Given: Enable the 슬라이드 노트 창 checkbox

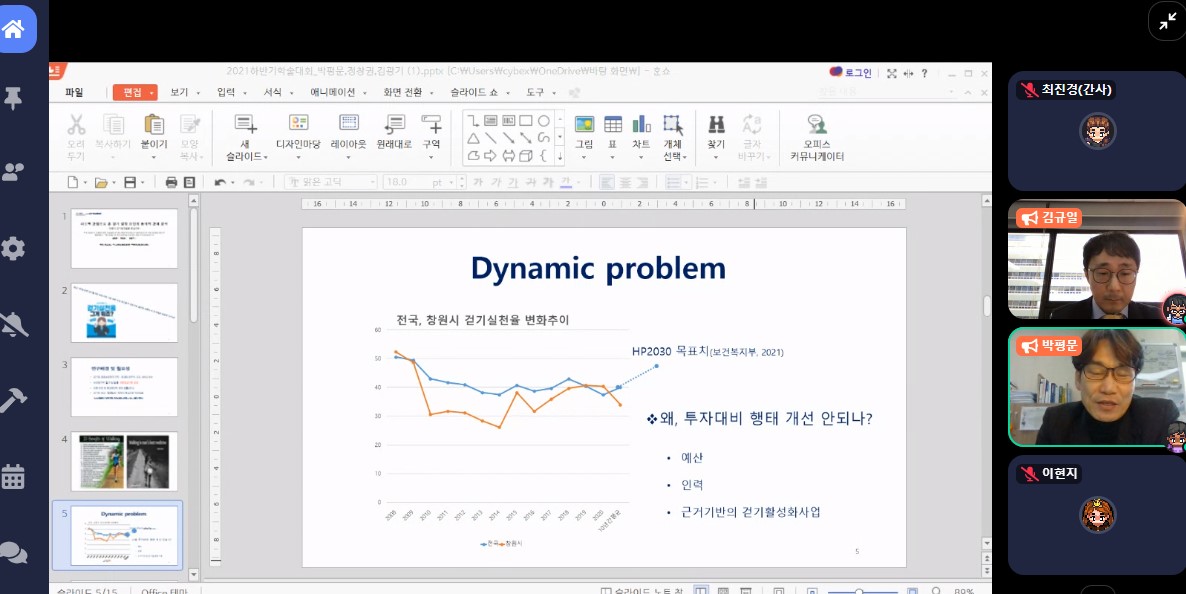Looking at the screenshot, I should click(607, 589).
